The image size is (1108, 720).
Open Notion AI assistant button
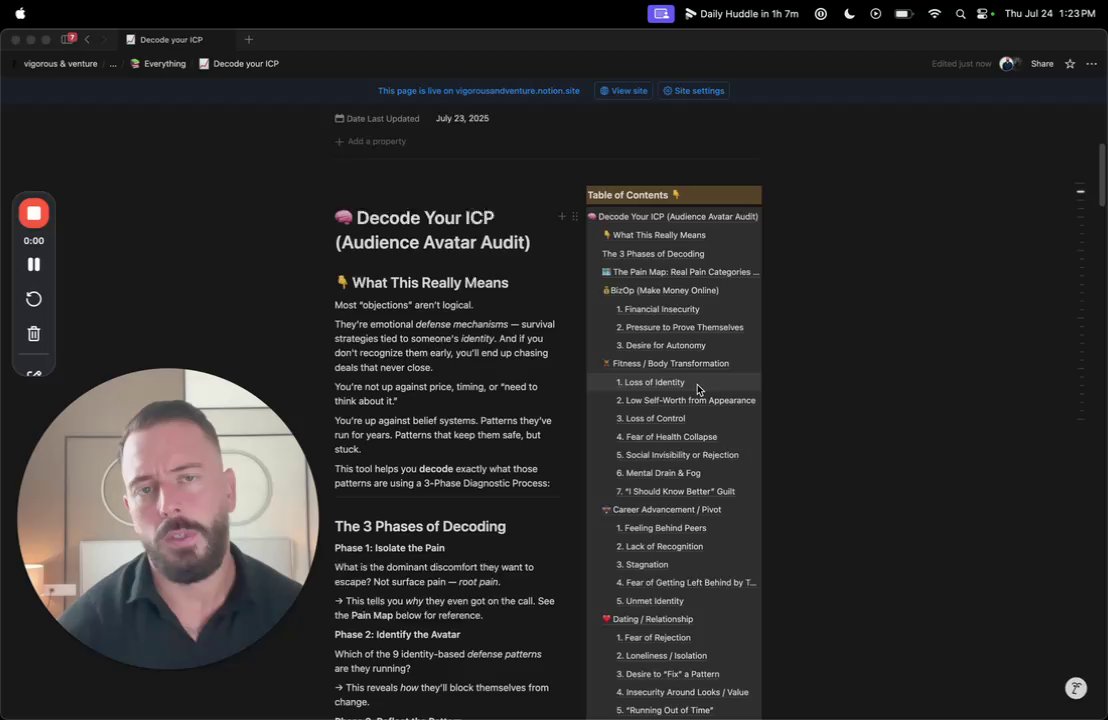(x=1075, y=688)
